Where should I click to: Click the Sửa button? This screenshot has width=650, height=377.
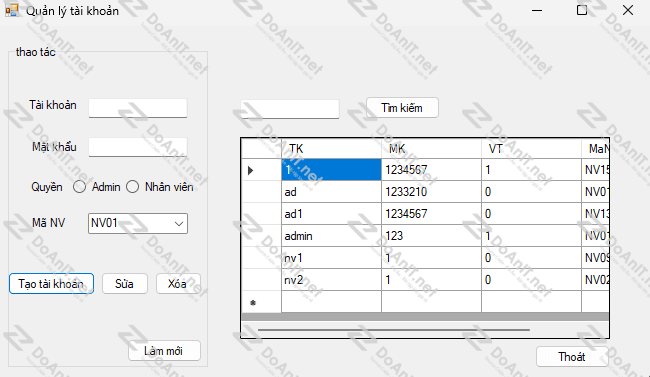point(124,284)
